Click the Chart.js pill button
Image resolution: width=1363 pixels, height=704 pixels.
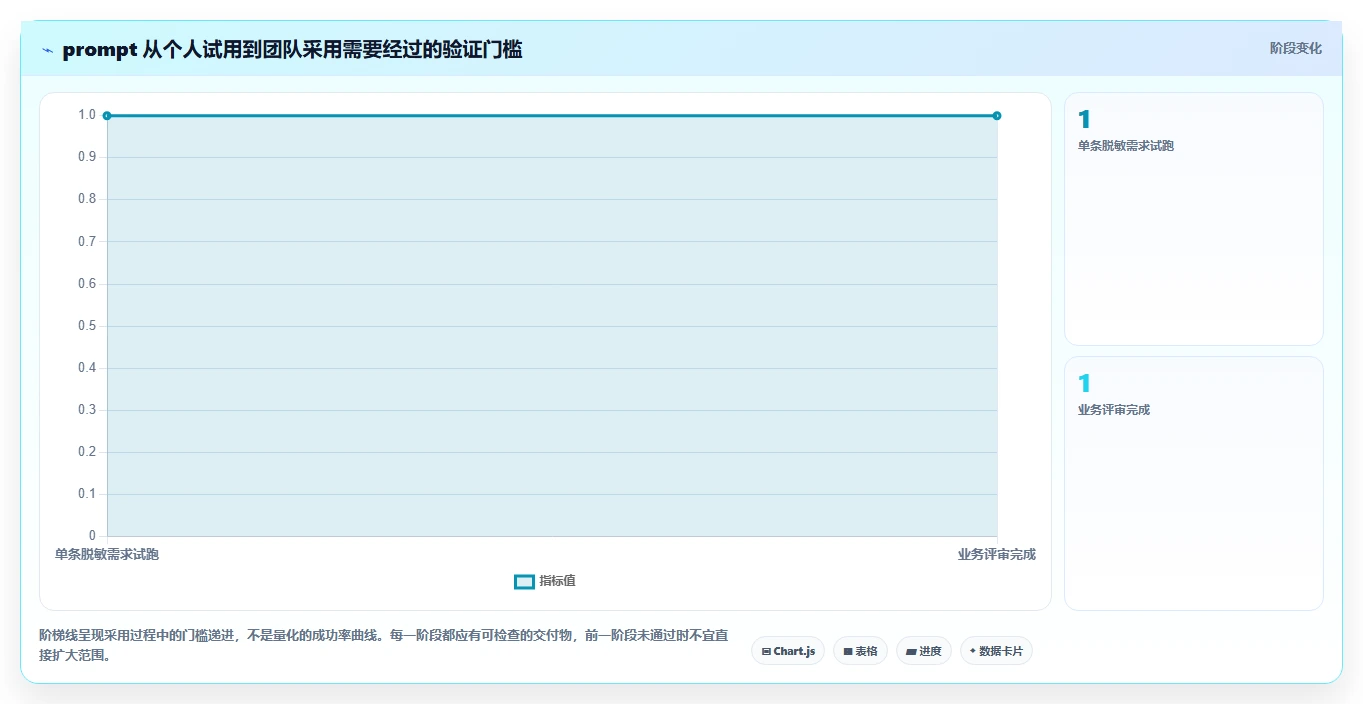tap(788, 651)
